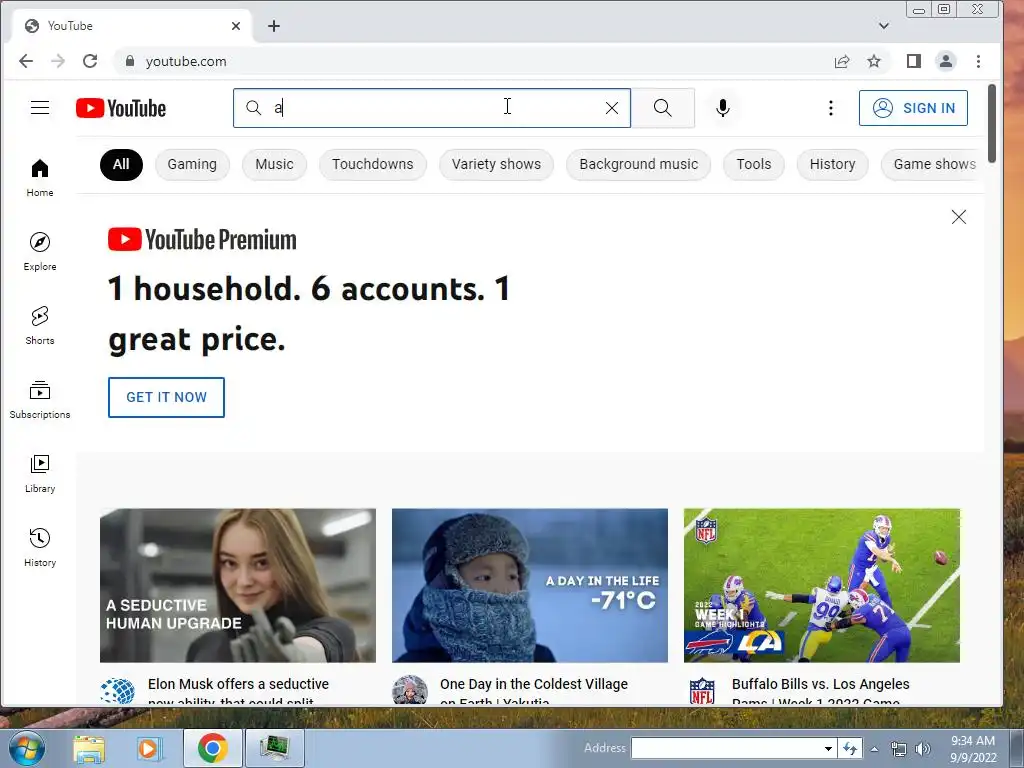The image size is (1024, 768).
Task: Select the Music filter chip
Action: pos(274,165)
